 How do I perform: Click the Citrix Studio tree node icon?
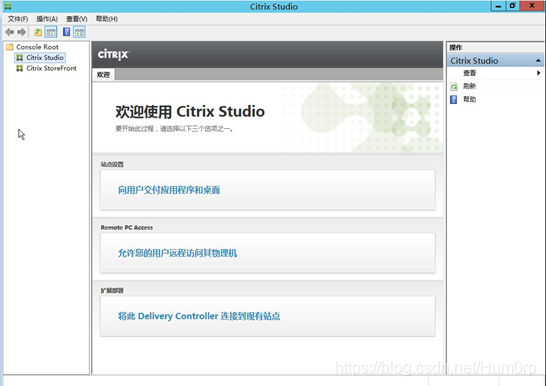click(20, 57)
